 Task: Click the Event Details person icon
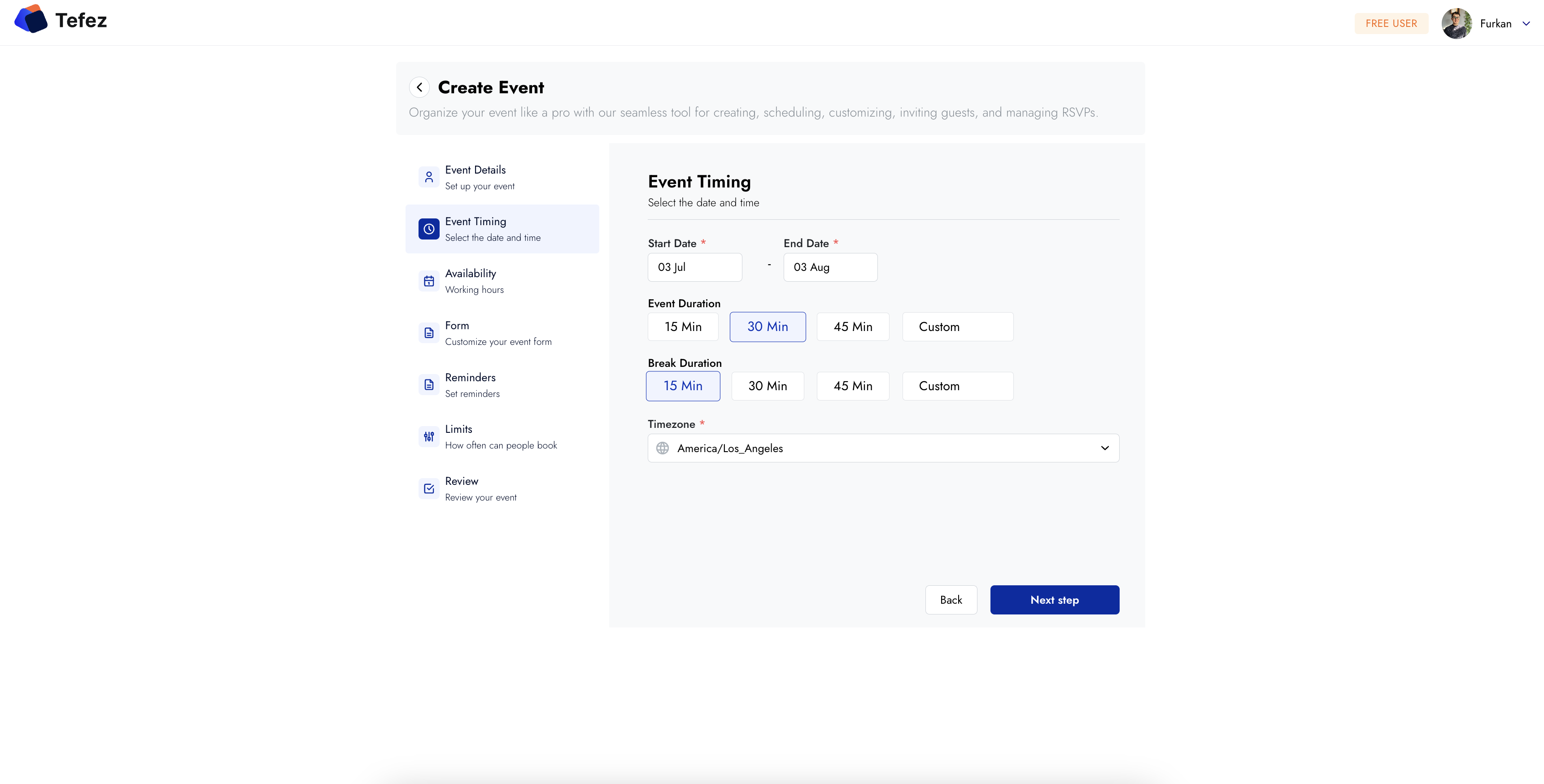pyautogui.click(x=428, y=177)
